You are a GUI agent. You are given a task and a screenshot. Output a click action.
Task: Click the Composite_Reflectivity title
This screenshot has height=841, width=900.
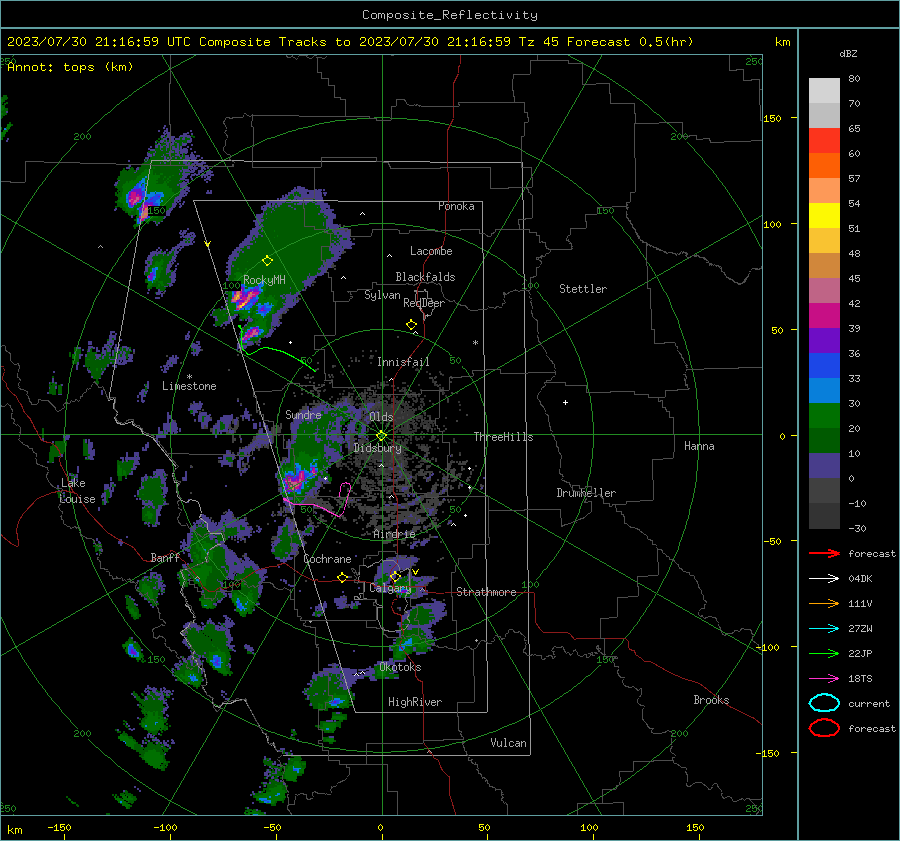(x=449, y=15)
